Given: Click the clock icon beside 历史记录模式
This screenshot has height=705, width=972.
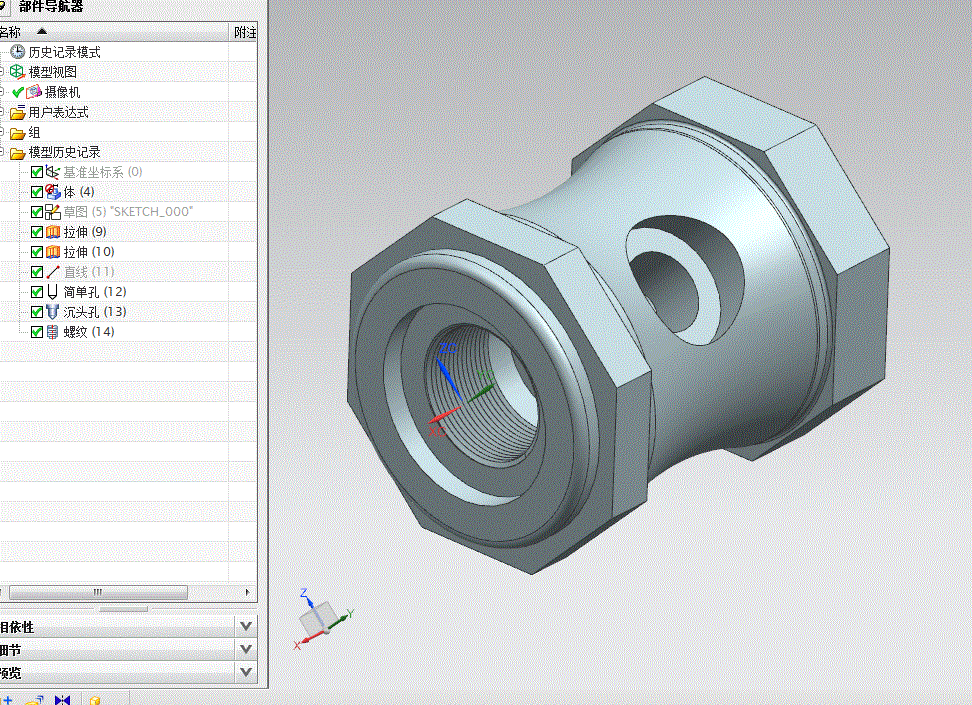Looking at the screenshot, I should pos(17,52).
